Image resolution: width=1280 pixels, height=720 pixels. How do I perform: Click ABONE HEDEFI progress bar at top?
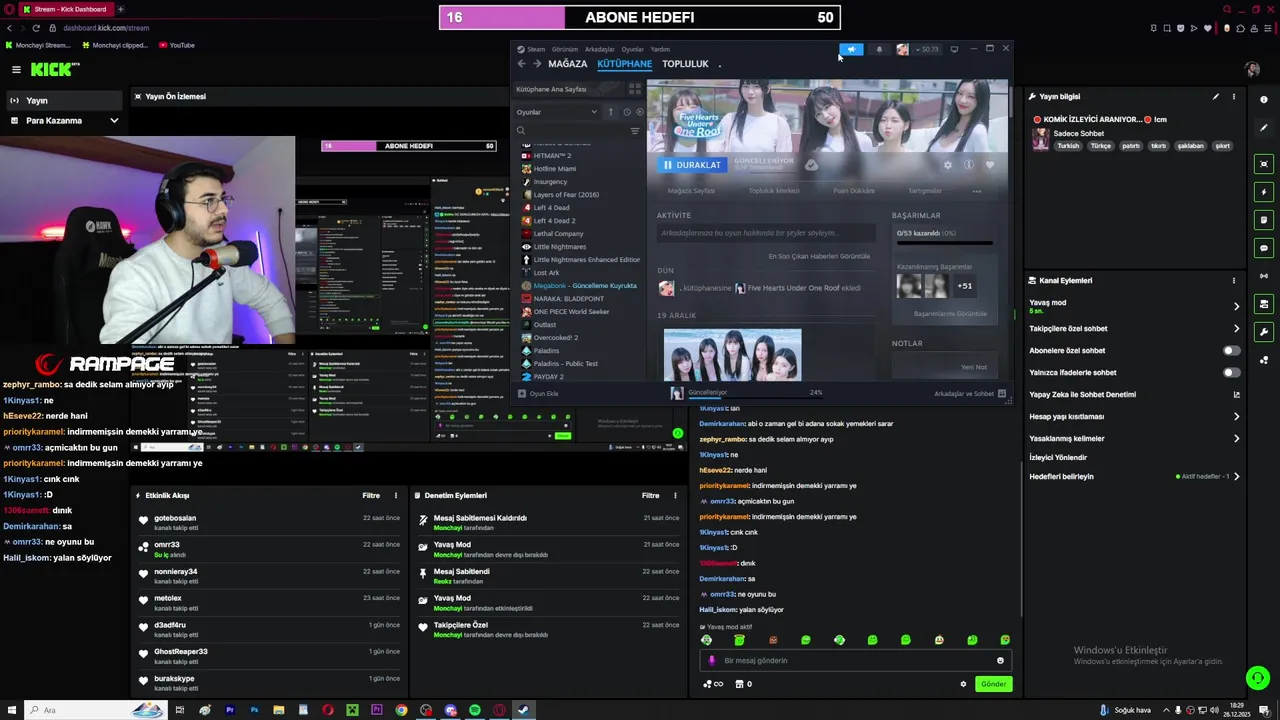click(x=640, y=18)
